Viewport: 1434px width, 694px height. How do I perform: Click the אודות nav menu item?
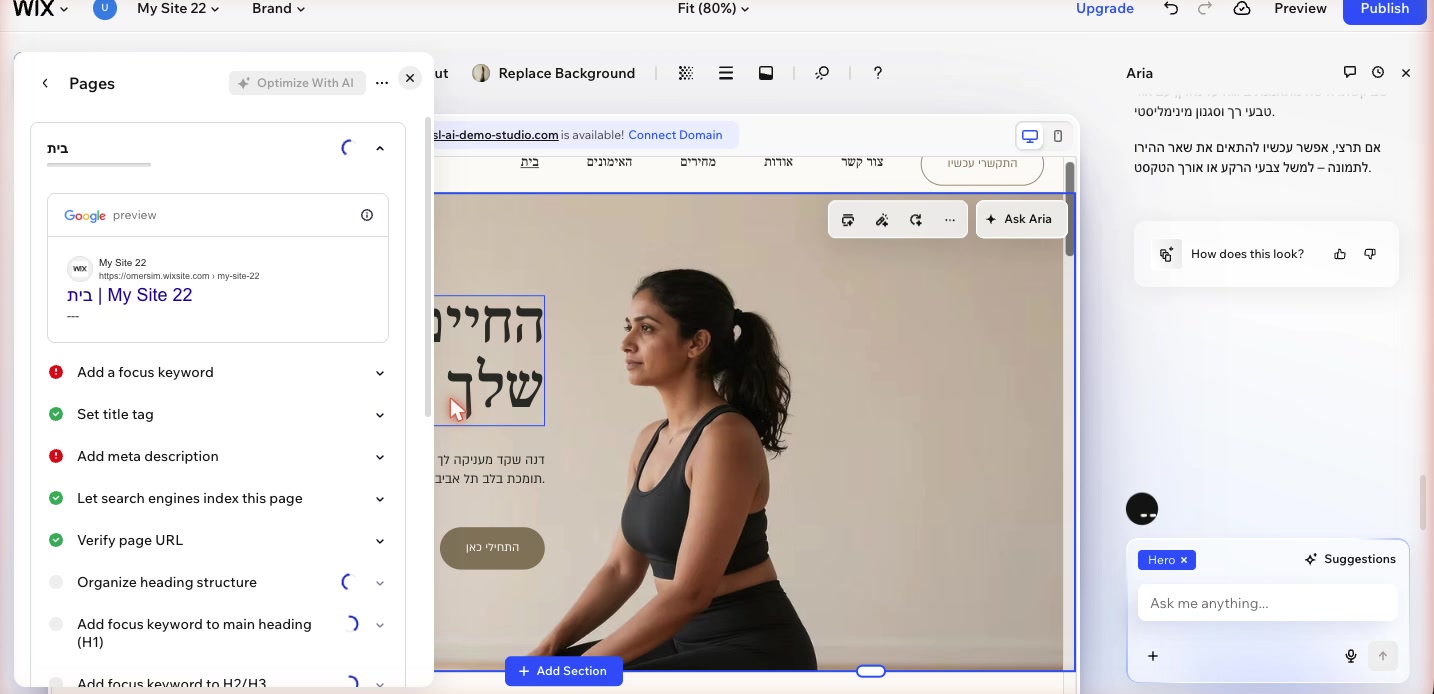click(778, 162)
